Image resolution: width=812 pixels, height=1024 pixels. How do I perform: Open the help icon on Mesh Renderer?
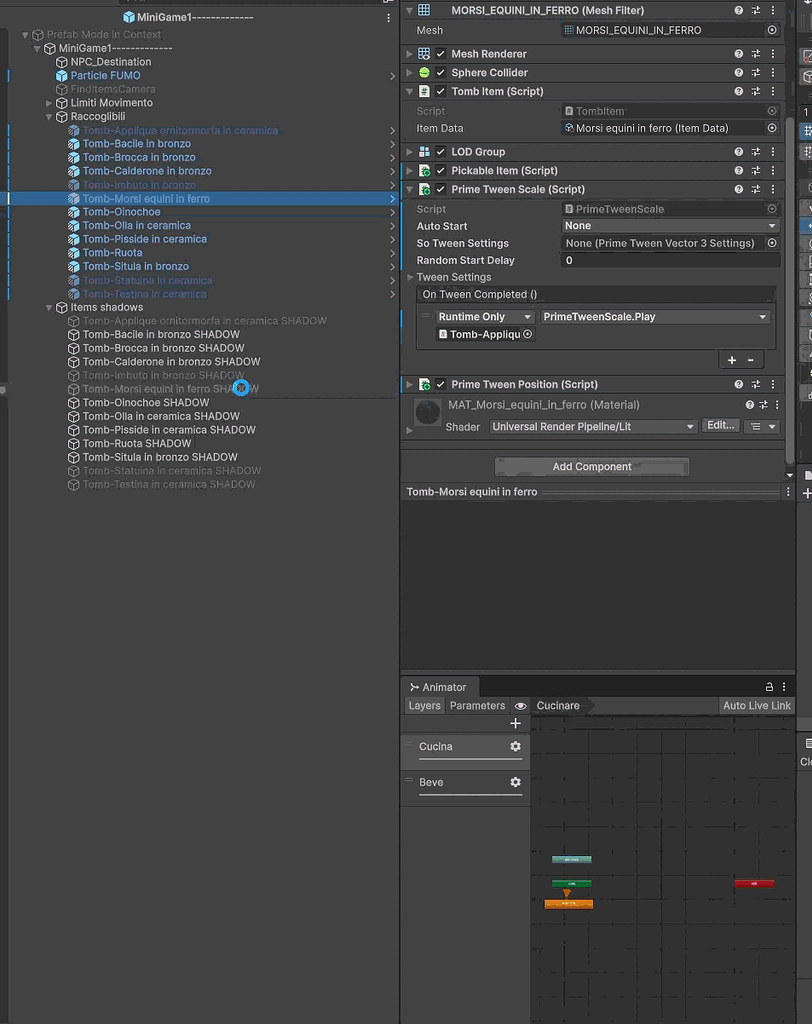coord(736,53)
